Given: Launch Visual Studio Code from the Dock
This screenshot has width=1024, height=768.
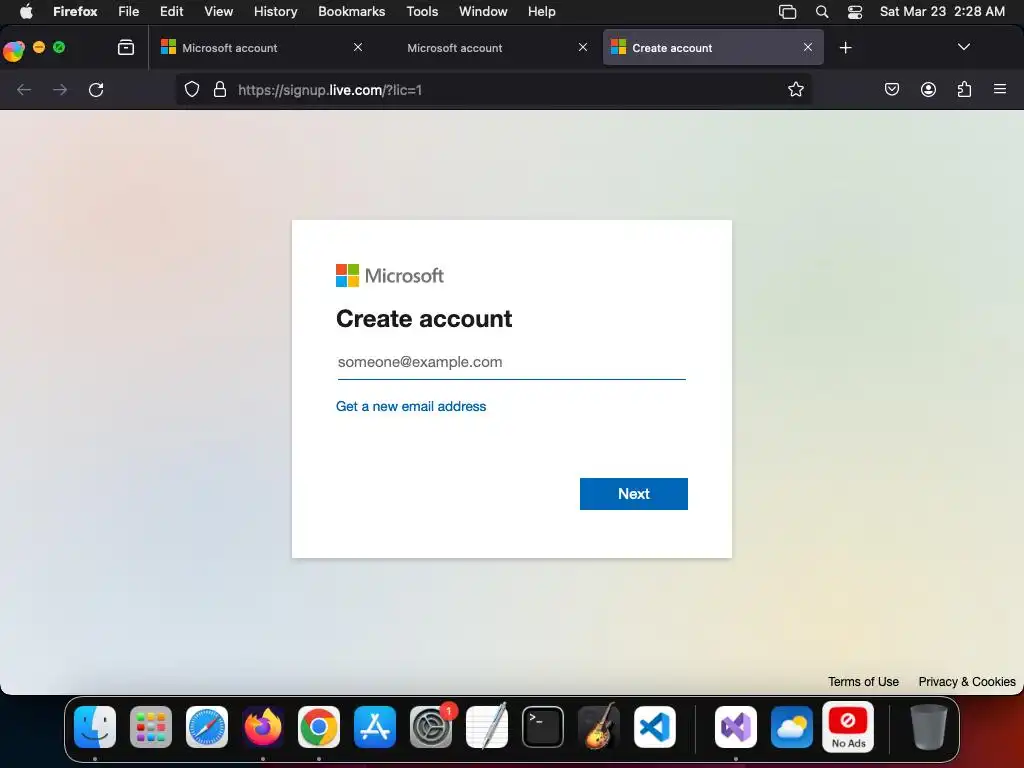Looking at the screenshot, I should [654, 726].
